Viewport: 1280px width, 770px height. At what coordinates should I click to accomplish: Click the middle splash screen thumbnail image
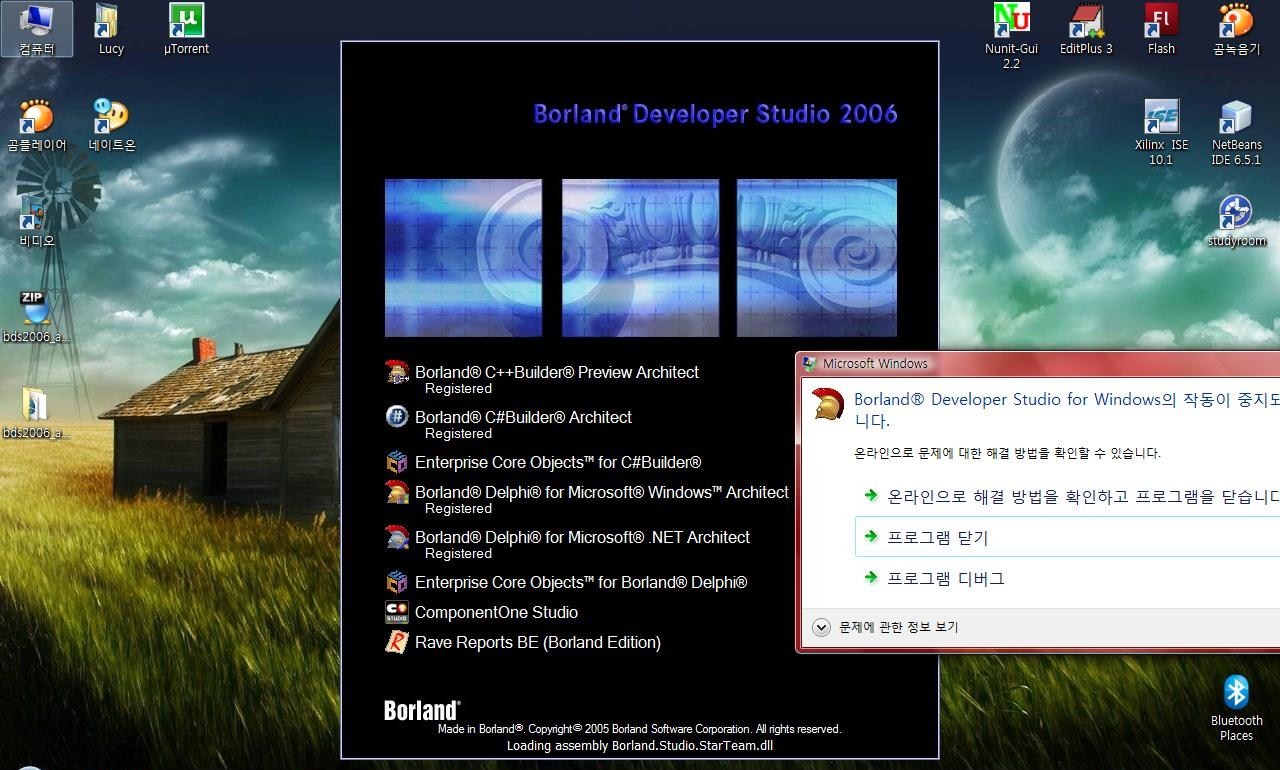(x=640, y=258)
